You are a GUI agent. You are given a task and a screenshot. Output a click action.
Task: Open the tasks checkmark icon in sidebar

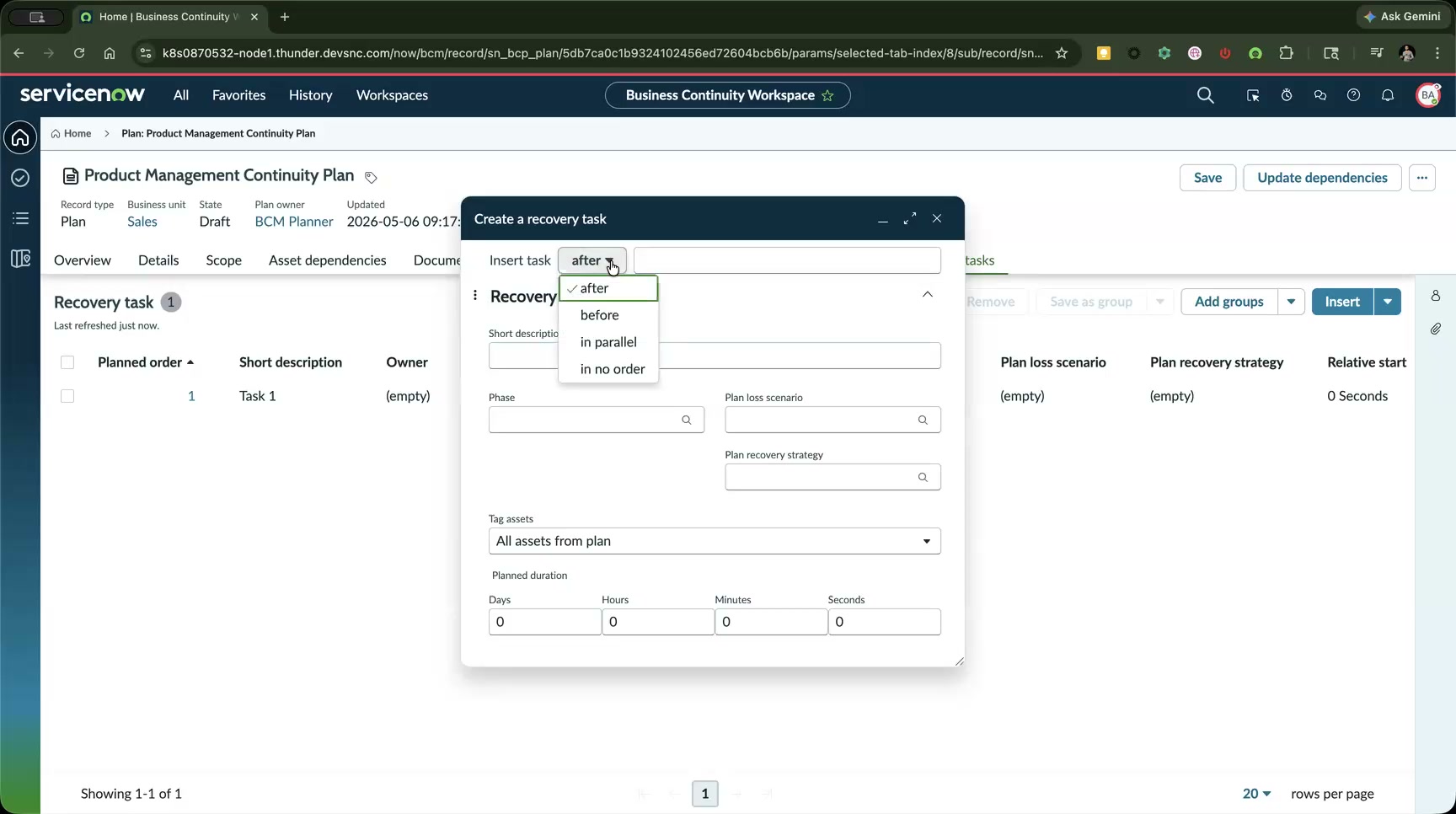click(x=20, y=178)
